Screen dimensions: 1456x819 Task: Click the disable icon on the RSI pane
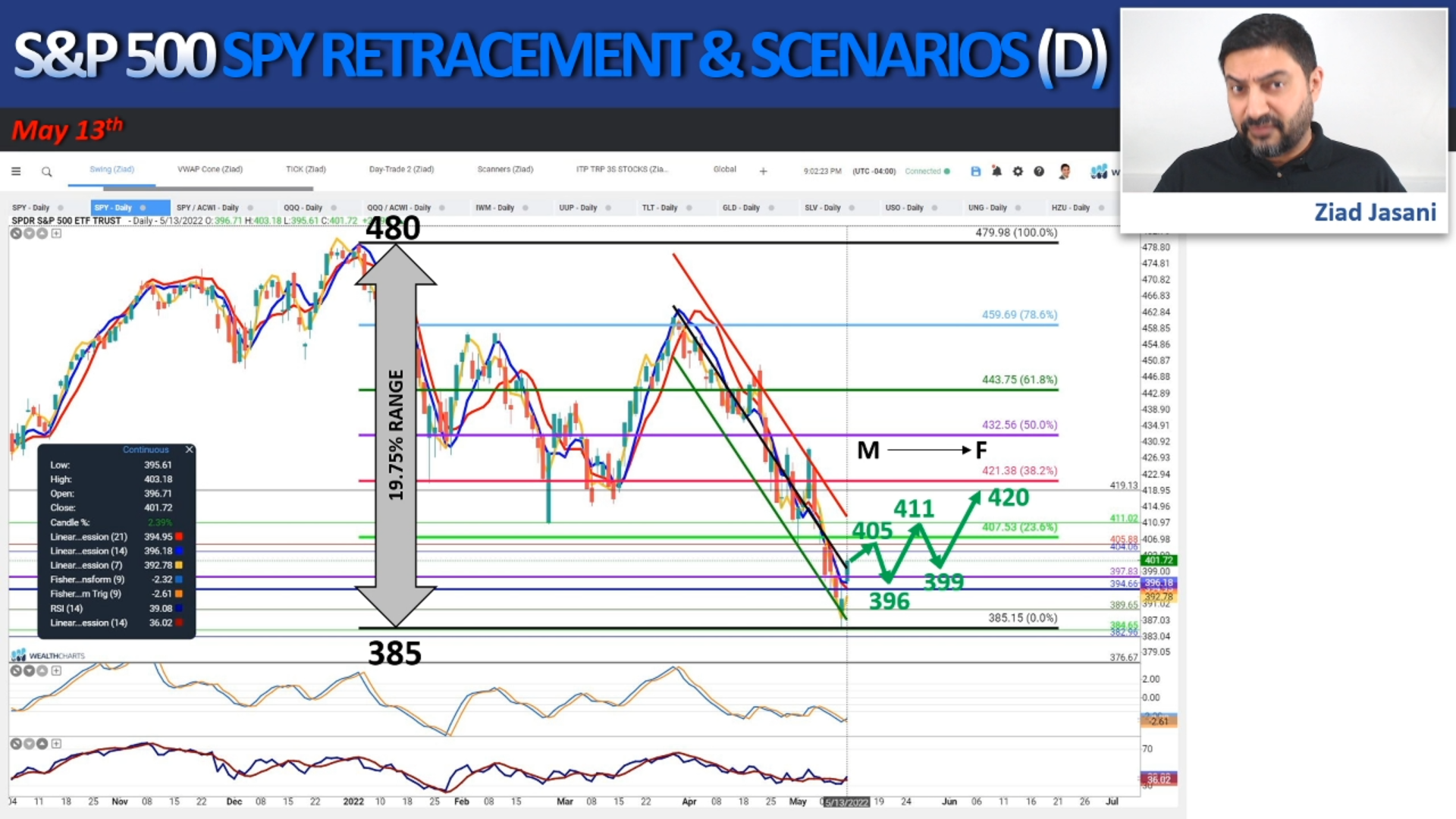coord(16,744)
